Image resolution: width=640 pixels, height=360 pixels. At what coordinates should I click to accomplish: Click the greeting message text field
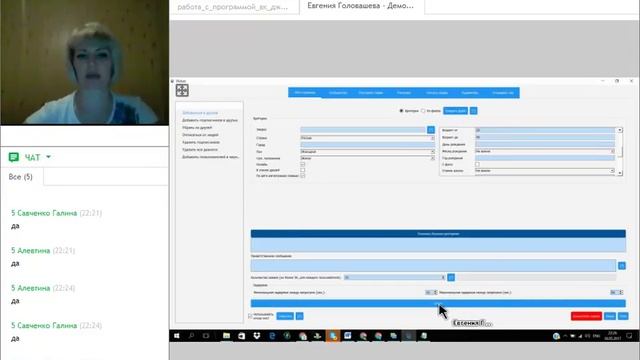pyautogui.click(x=433, y=265)
